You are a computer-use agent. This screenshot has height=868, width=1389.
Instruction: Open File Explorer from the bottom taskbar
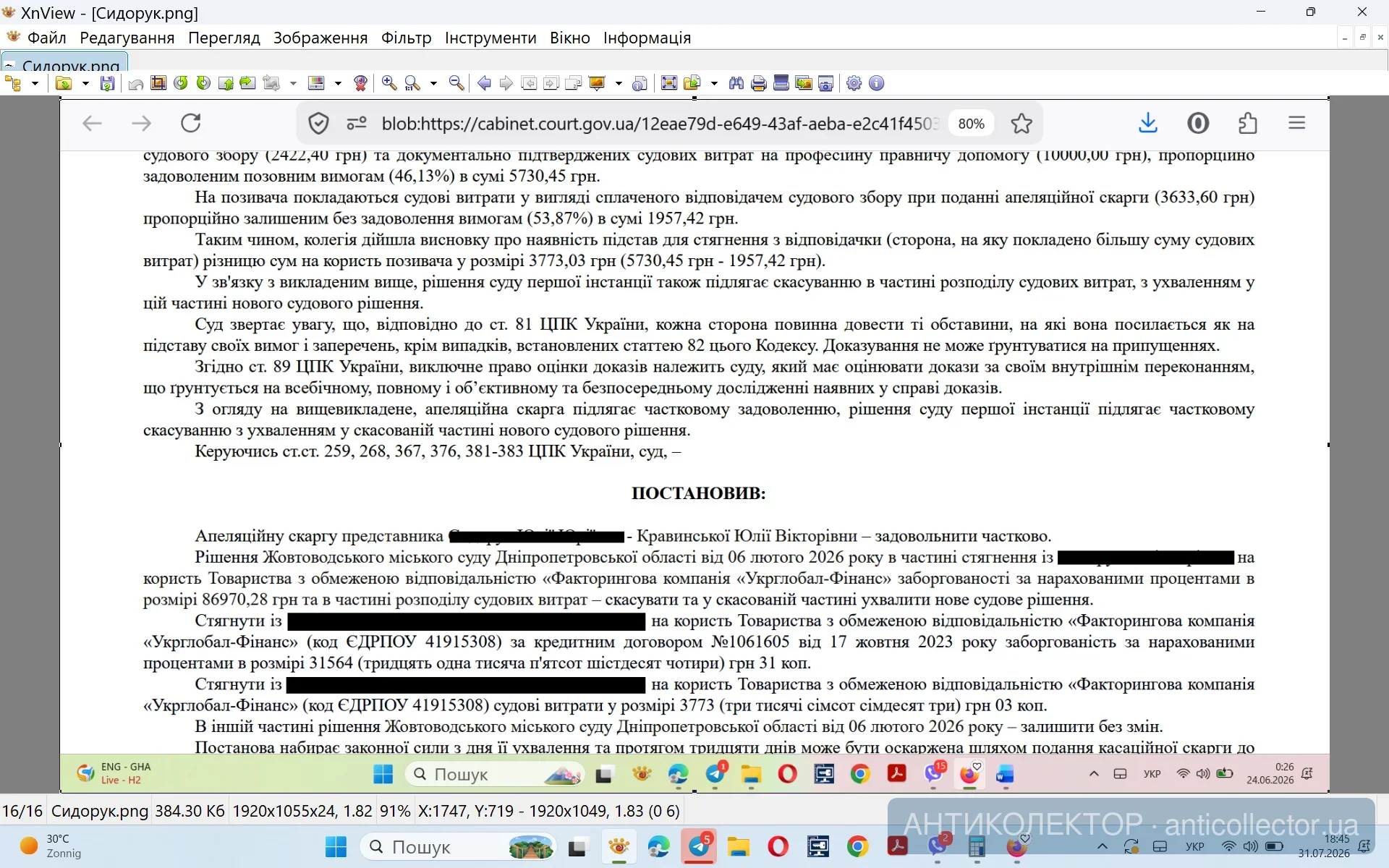point(739,846)
